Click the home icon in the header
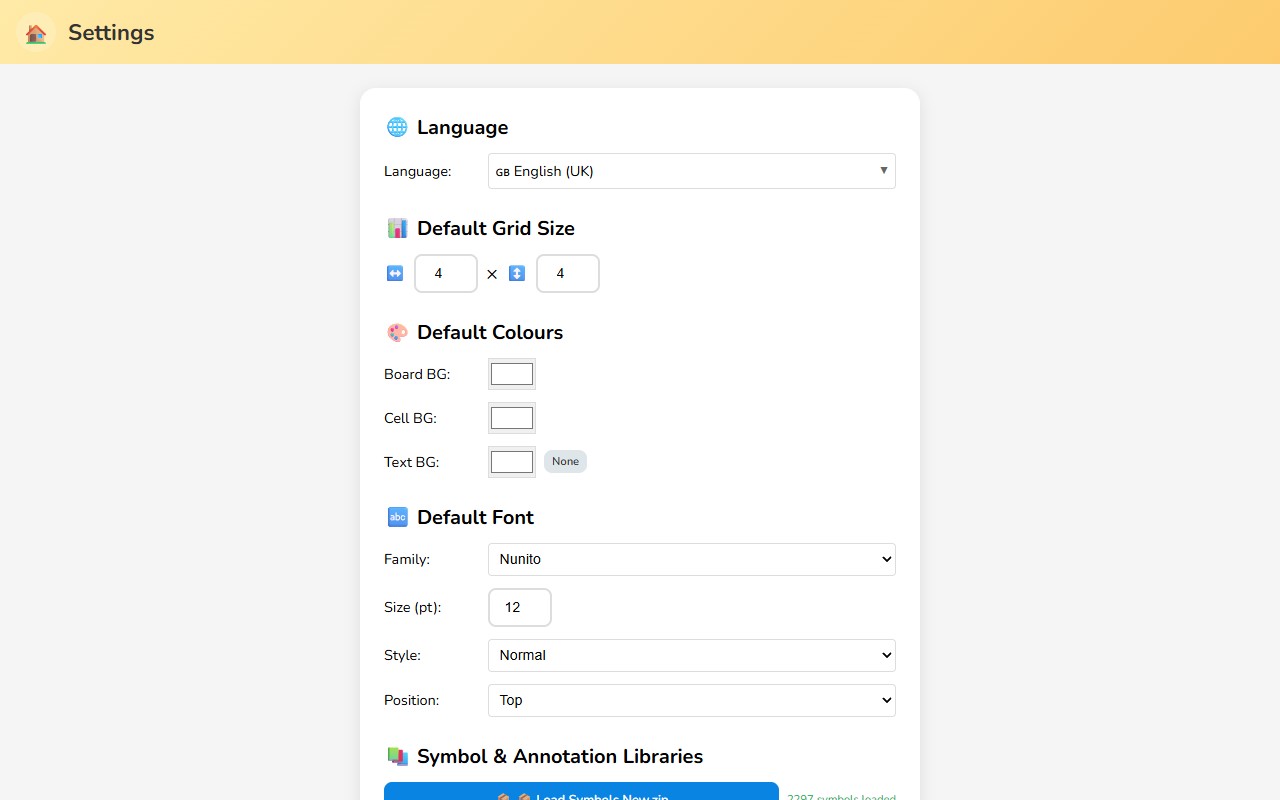The image size is (1280, 800). click(x=35, y=32)
